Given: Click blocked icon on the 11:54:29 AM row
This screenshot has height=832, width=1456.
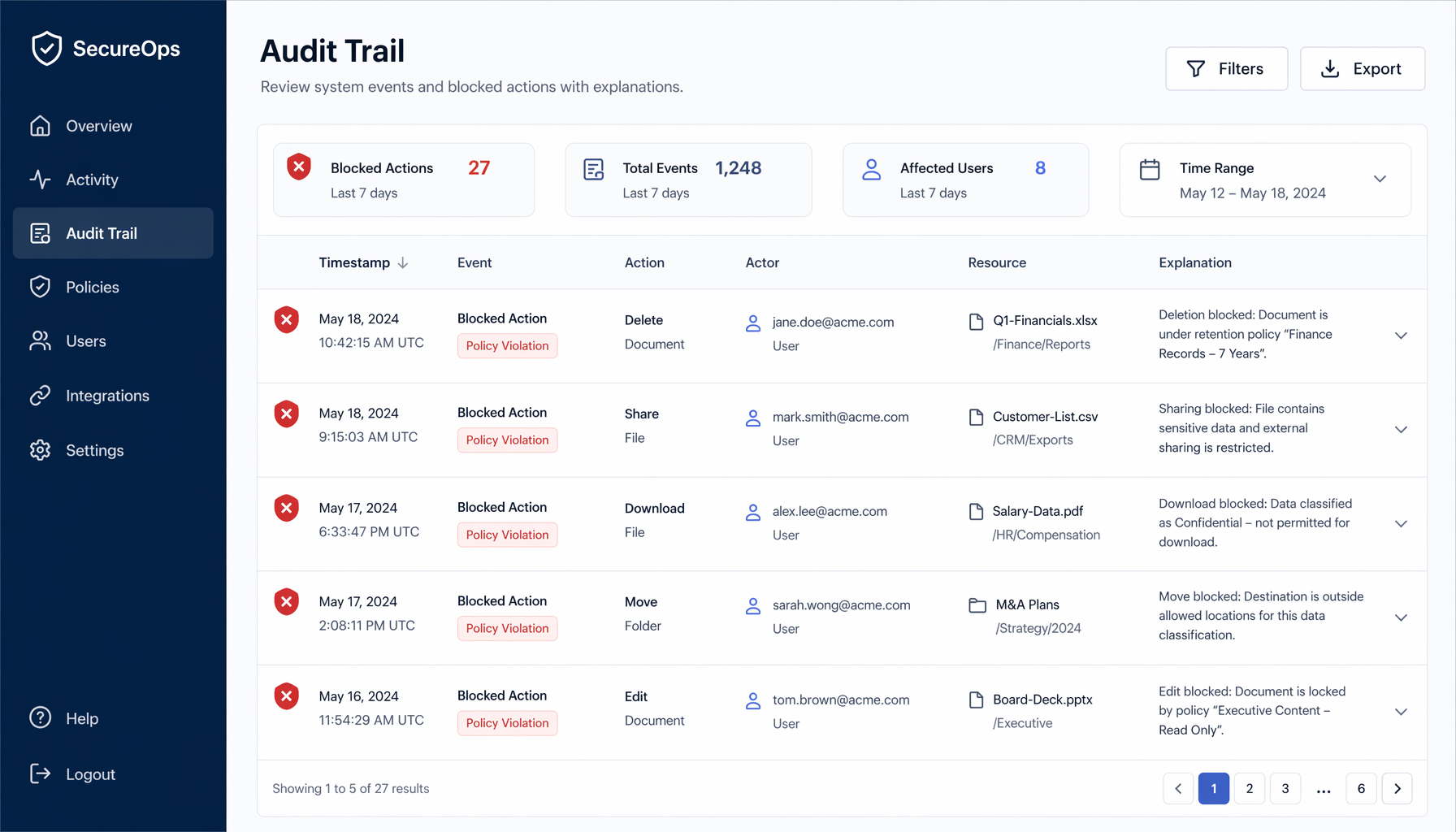Looking at the screenshot, I should 286,697.
